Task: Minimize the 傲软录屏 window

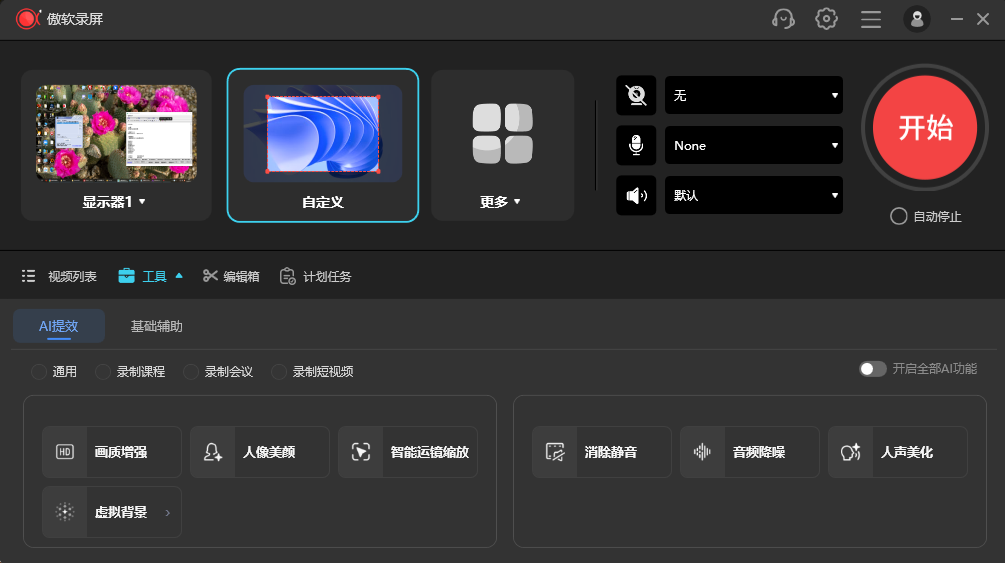Action: click(x=957, y=19)
